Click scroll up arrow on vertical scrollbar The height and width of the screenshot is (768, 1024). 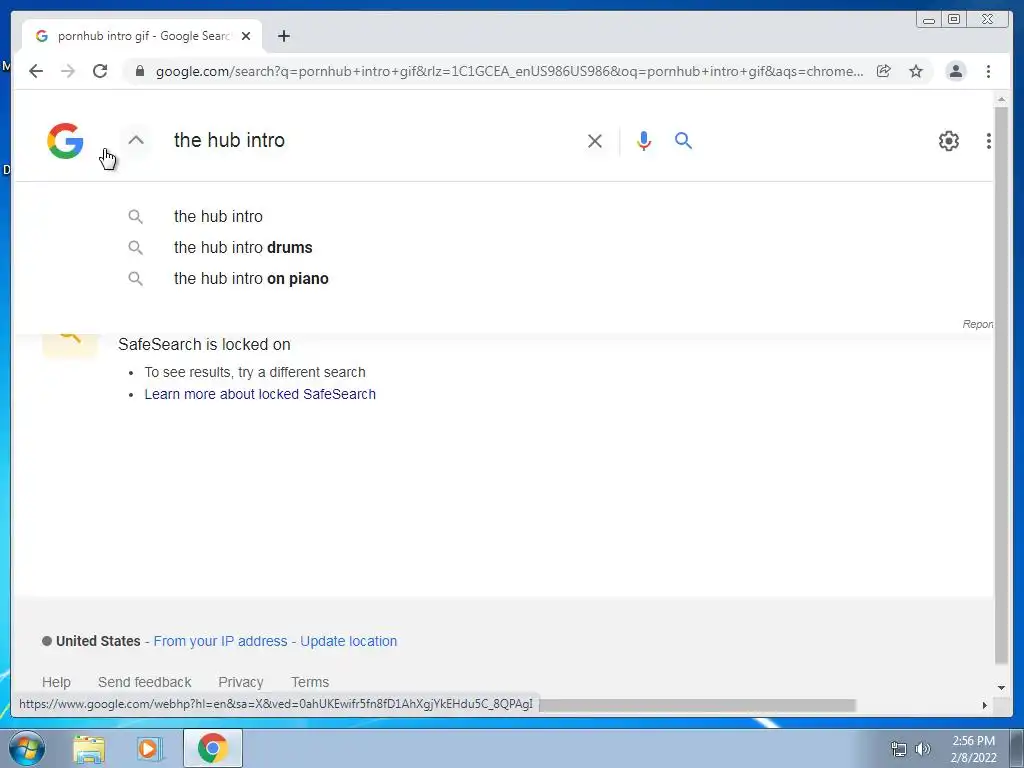coord(1001,100)
